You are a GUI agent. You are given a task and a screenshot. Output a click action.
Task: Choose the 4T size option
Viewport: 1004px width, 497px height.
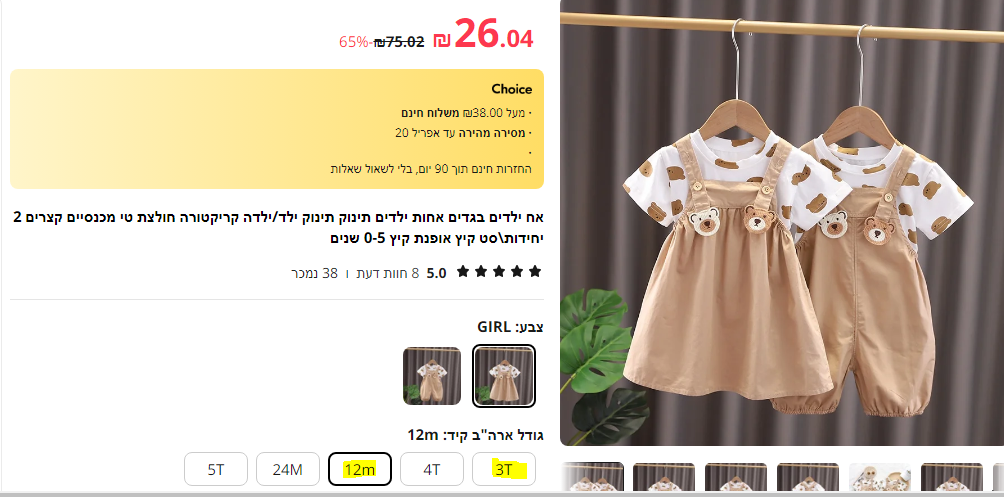tap(432, 469)
